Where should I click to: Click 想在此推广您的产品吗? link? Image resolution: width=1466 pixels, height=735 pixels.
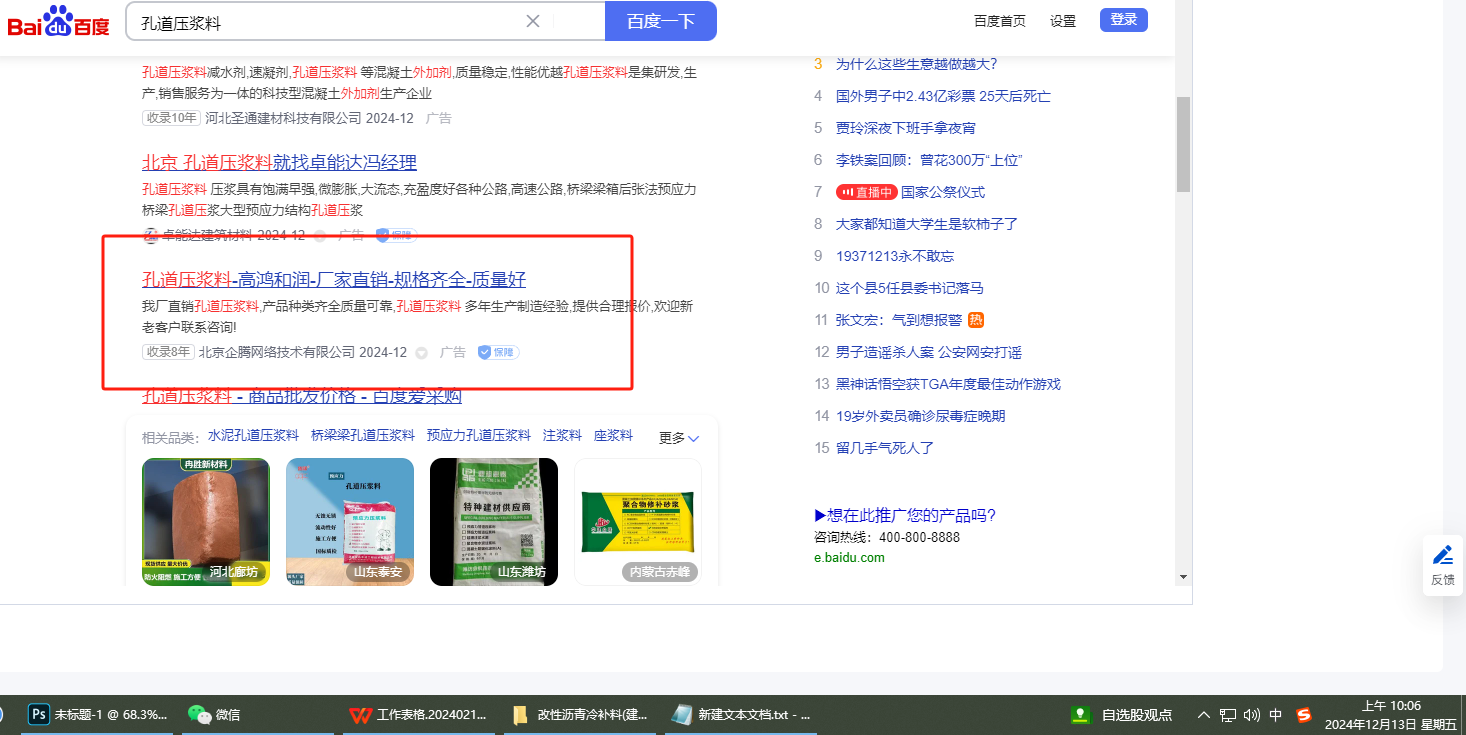point(905,516)
